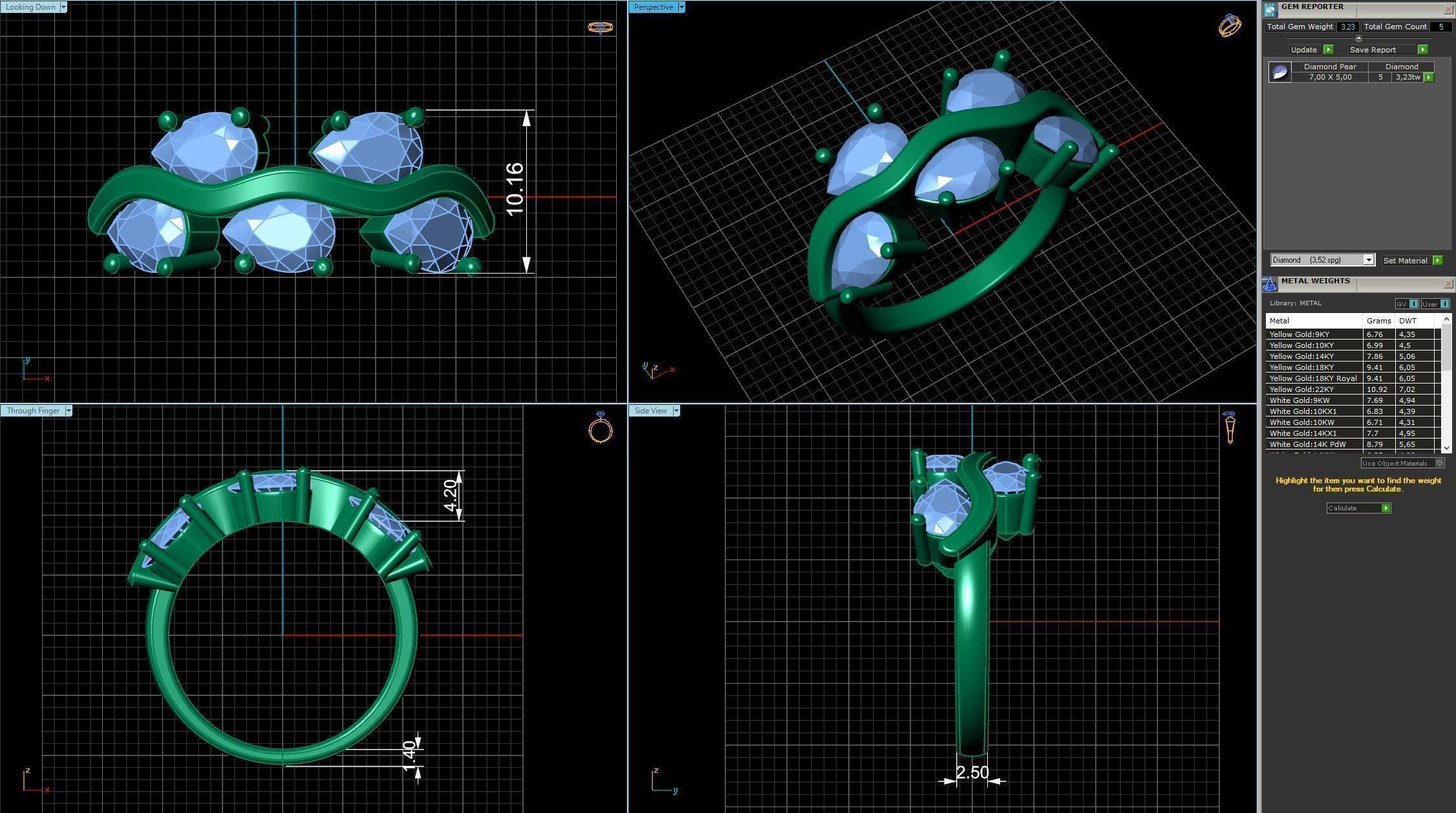Screen dimensions: 1456x813
Task: Select the Yellow Gold:14KY row
Action: (x=1353, y=356)
